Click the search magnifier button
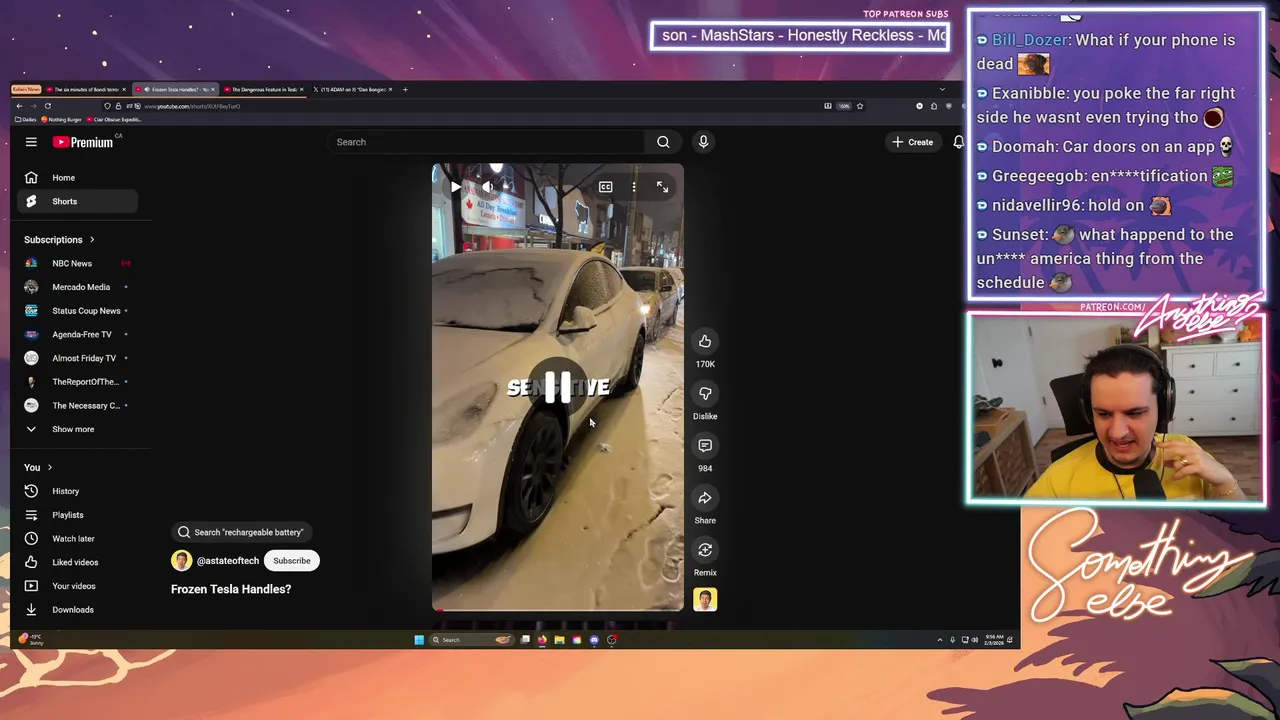Viewport: 1280px width, 720px height. (663, 142)
